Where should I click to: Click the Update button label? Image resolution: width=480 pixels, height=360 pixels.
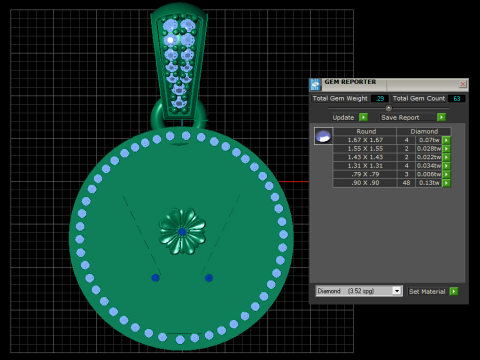pyautogui.click(x=343, y=117)
